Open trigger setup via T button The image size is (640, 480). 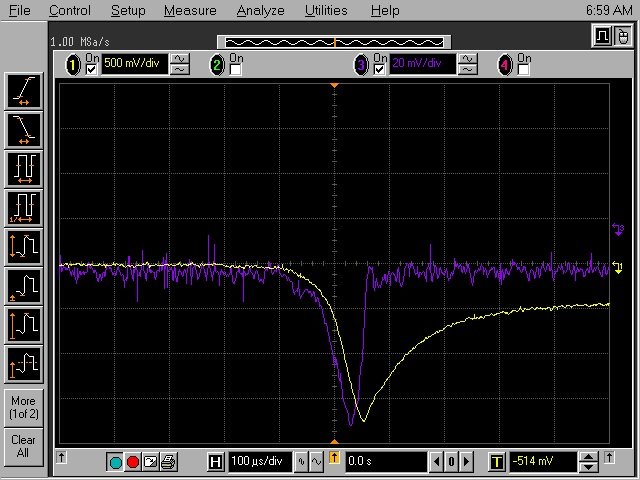tap(496, 462)
